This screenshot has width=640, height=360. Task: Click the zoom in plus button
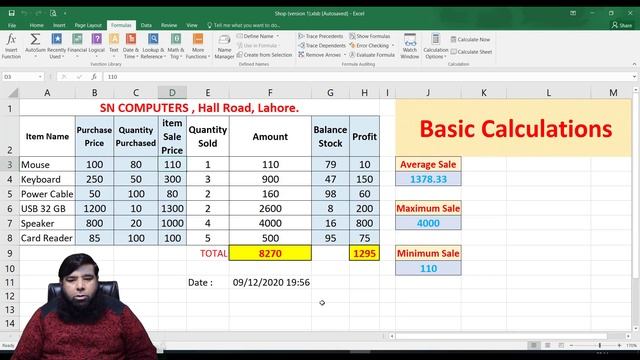coord(620,346)
